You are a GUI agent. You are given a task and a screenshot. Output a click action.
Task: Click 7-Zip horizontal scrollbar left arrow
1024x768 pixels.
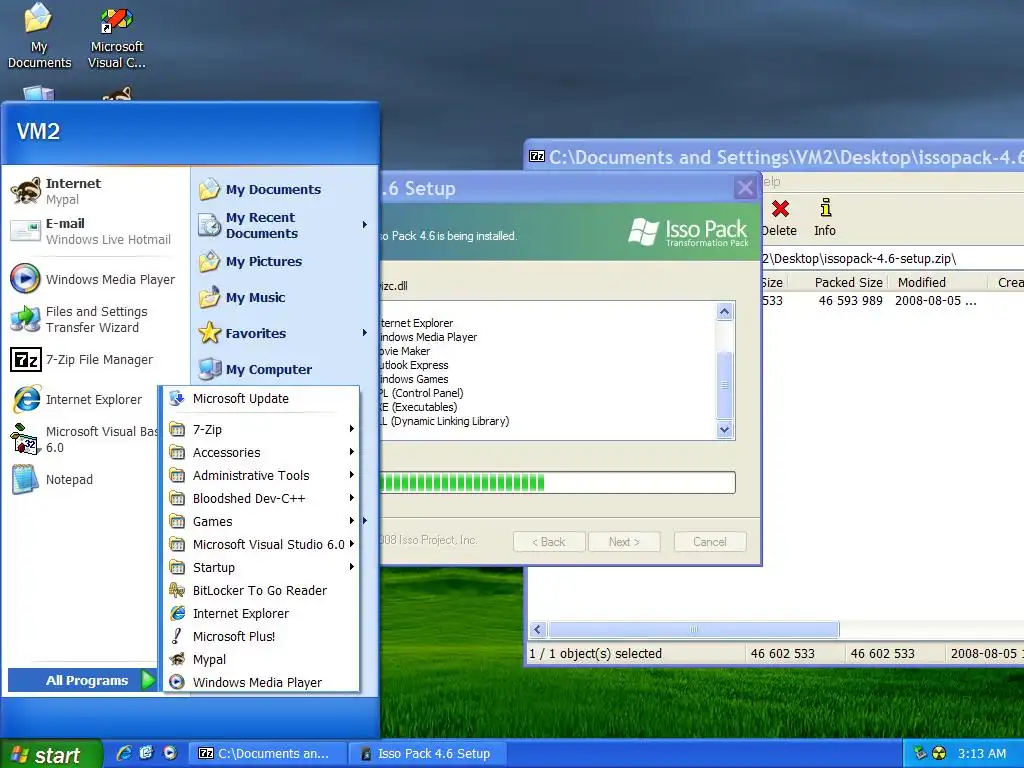tap(537, 630)
